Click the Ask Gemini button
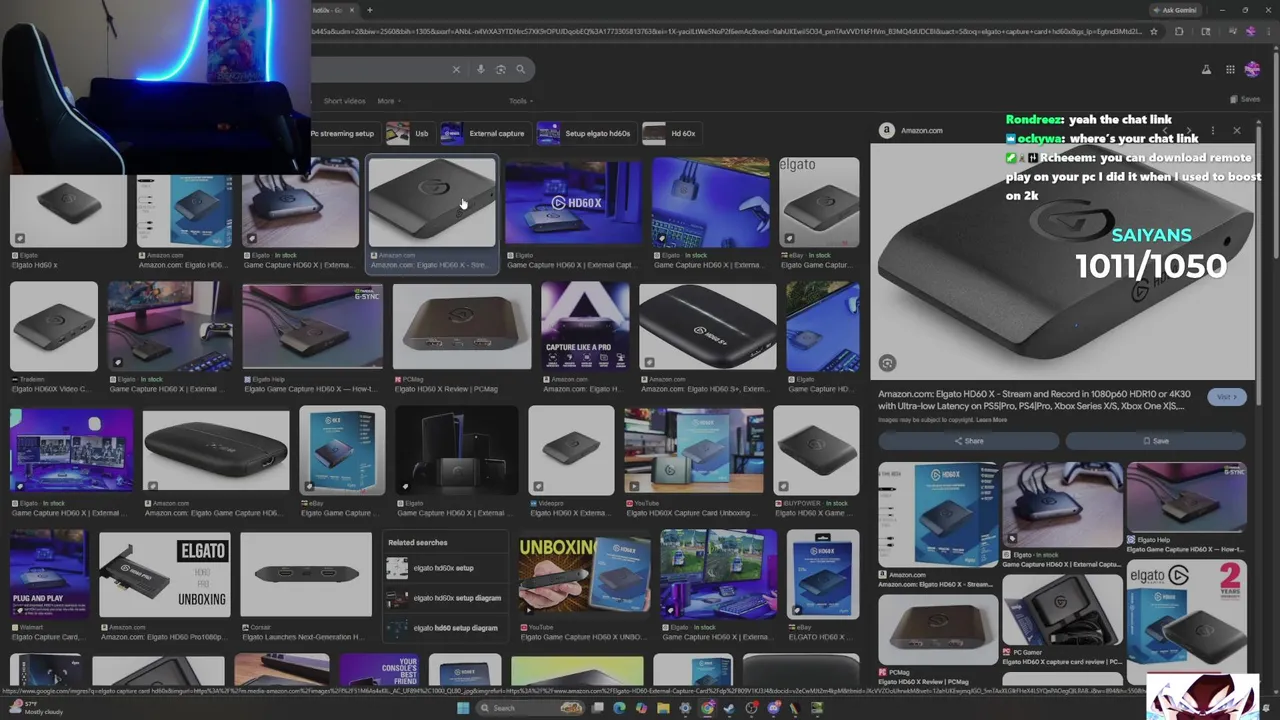The height and width of the screenshot is (720, 1280). coord(1174,10)
